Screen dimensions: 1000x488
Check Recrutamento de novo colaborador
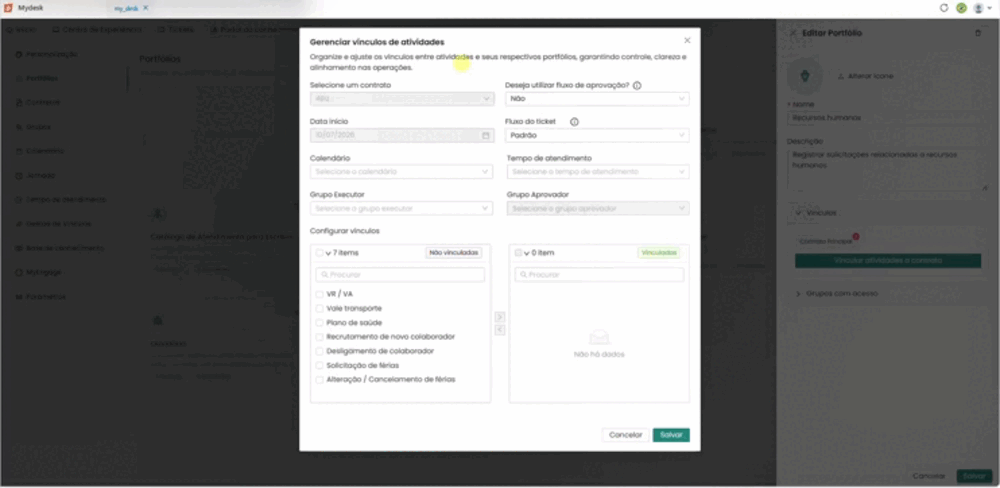point(320,337)
